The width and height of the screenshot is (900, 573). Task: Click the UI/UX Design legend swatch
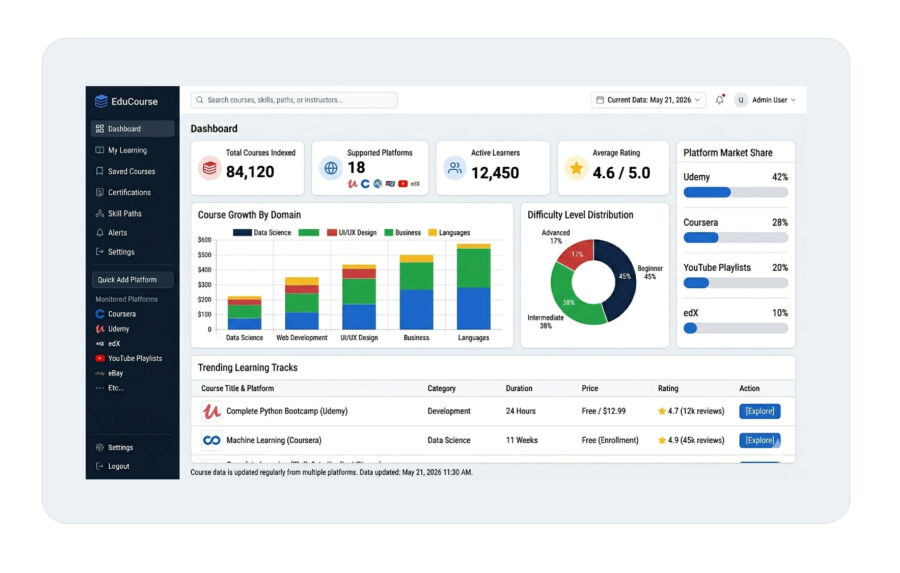pos(332,233)
